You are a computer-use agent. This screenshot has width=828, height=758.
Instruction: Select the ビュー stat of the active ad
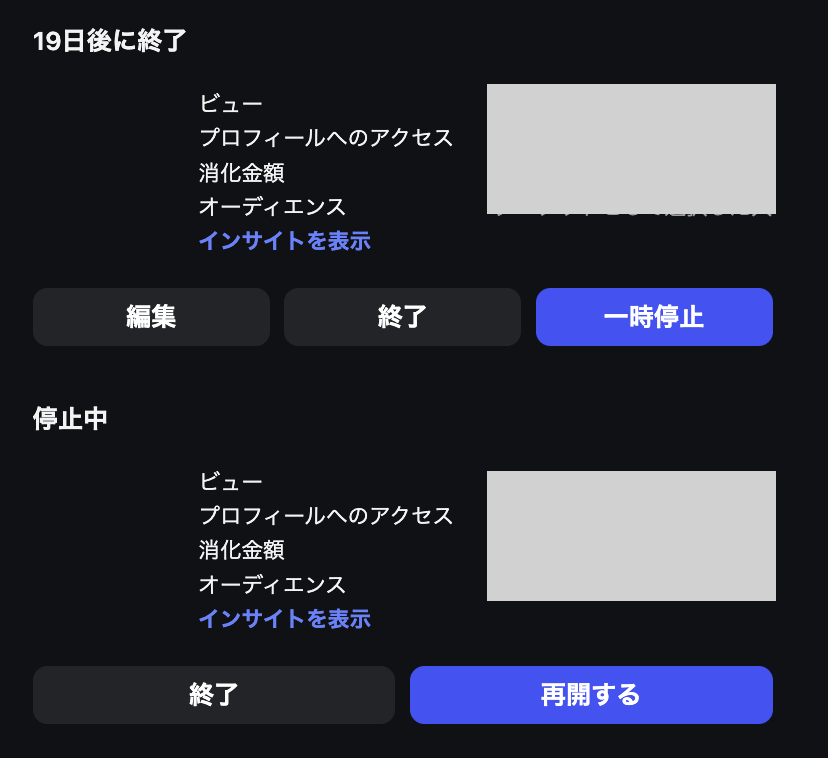tap(231, 103)
